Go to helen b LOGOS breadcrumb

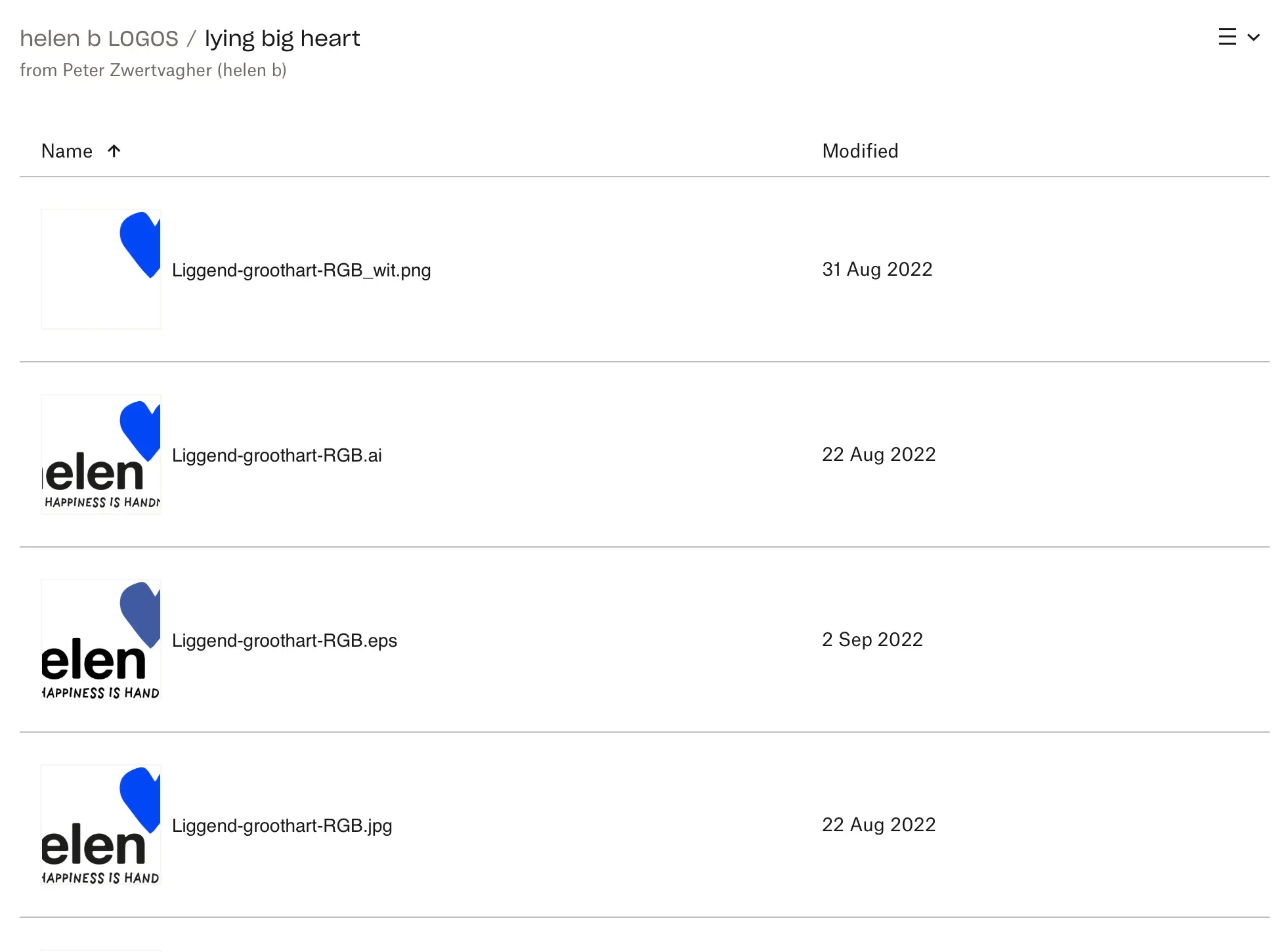point(99,39)
